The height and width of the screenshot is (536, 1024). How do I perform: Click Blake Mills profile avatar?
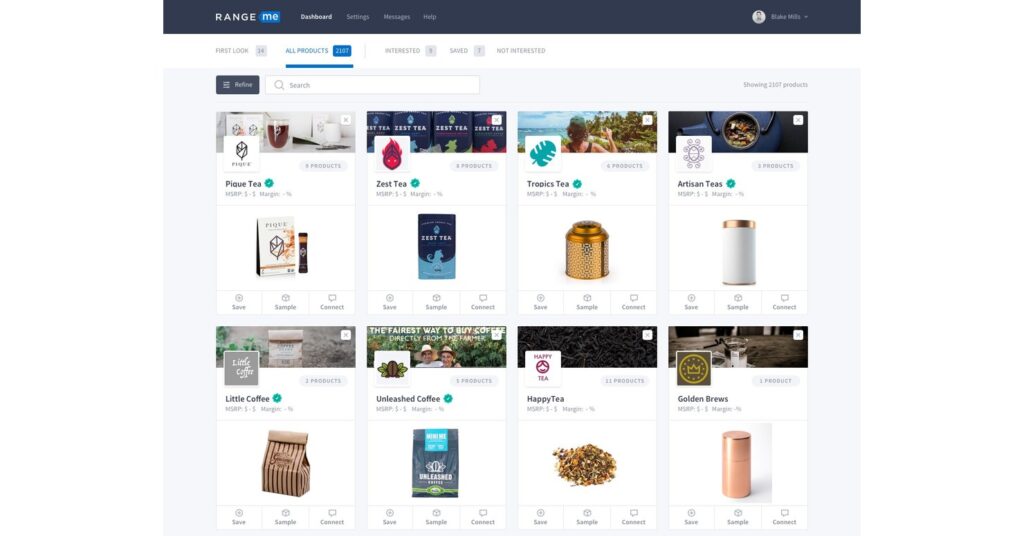[x=758, y=17]
